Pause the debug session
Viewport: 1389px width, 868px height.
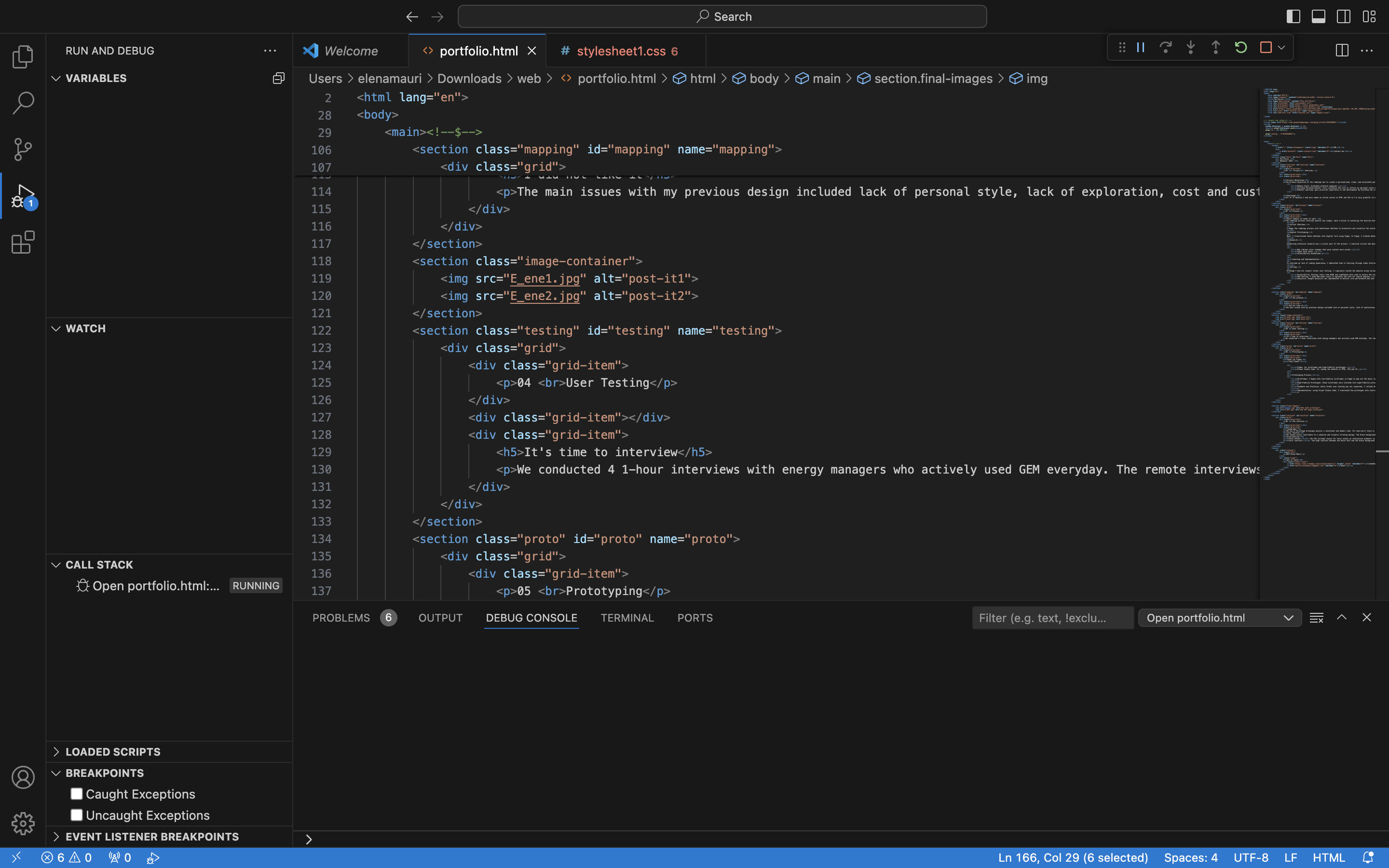(1141, 48)
